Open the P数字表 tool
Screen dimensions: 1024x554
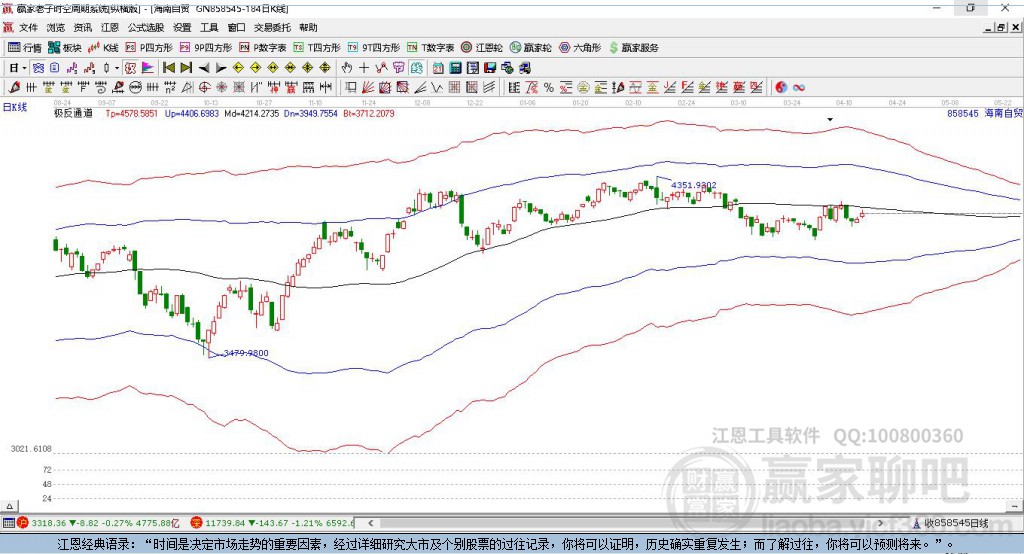(x=263, y=48)
